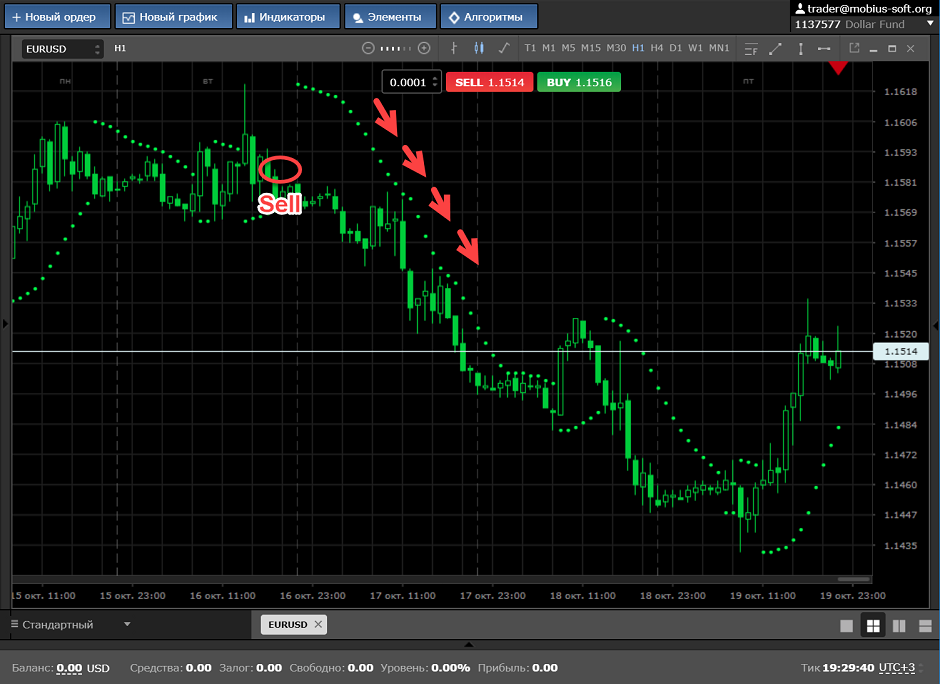Click SELL 1.1514 button

(489, 82)
